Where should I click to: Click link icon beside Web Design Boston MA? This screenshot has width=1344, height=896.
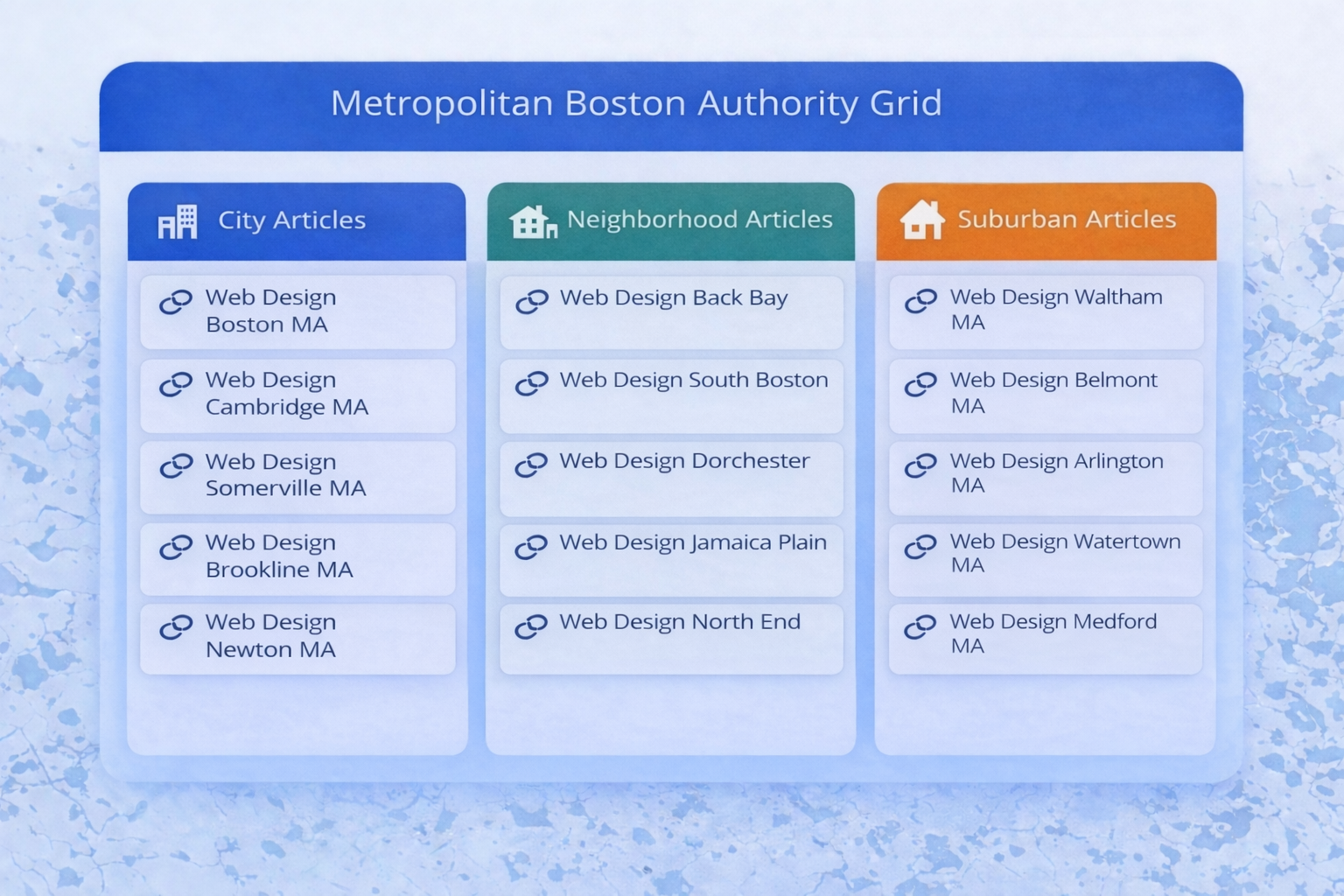pyautogui.click(x=176, y=303)
